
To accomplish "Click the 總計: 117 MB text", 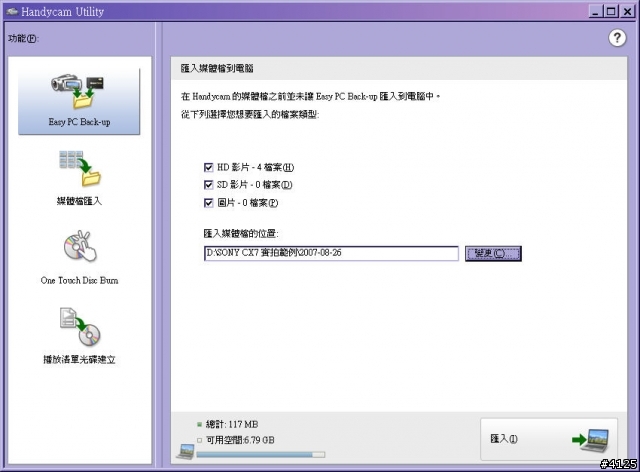I will [232, 425].
